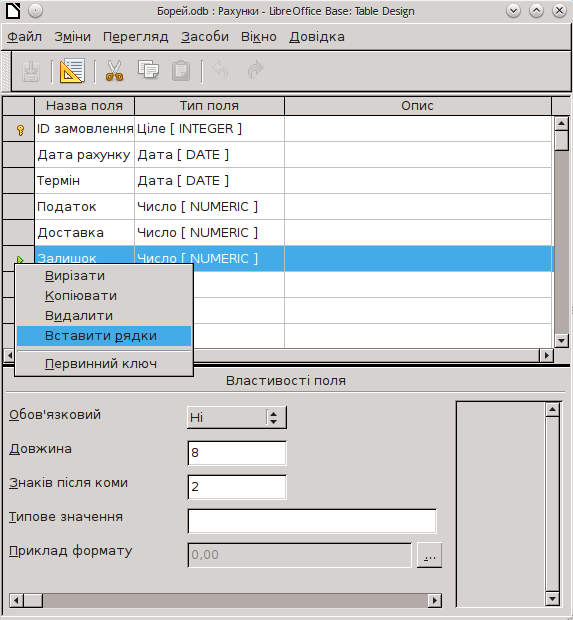This screenshot has width=573, height=620.
Task: Click the properties panel scroll left arrow
Action: pyautogui.click(x=16, y=601)
